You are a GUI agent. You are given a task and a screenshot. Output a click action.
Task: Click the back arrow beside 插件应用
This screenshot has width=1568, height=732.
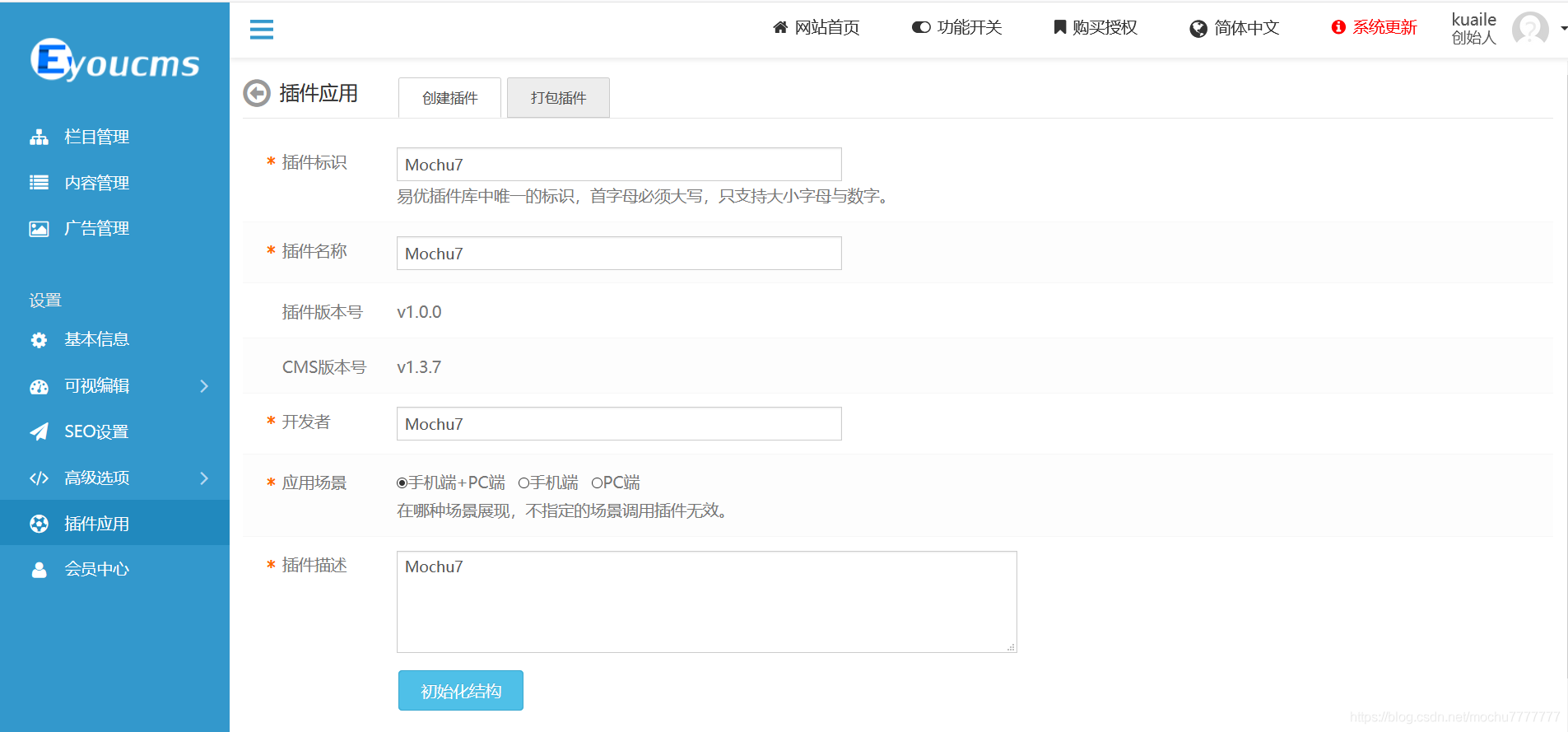coord(257,93)
